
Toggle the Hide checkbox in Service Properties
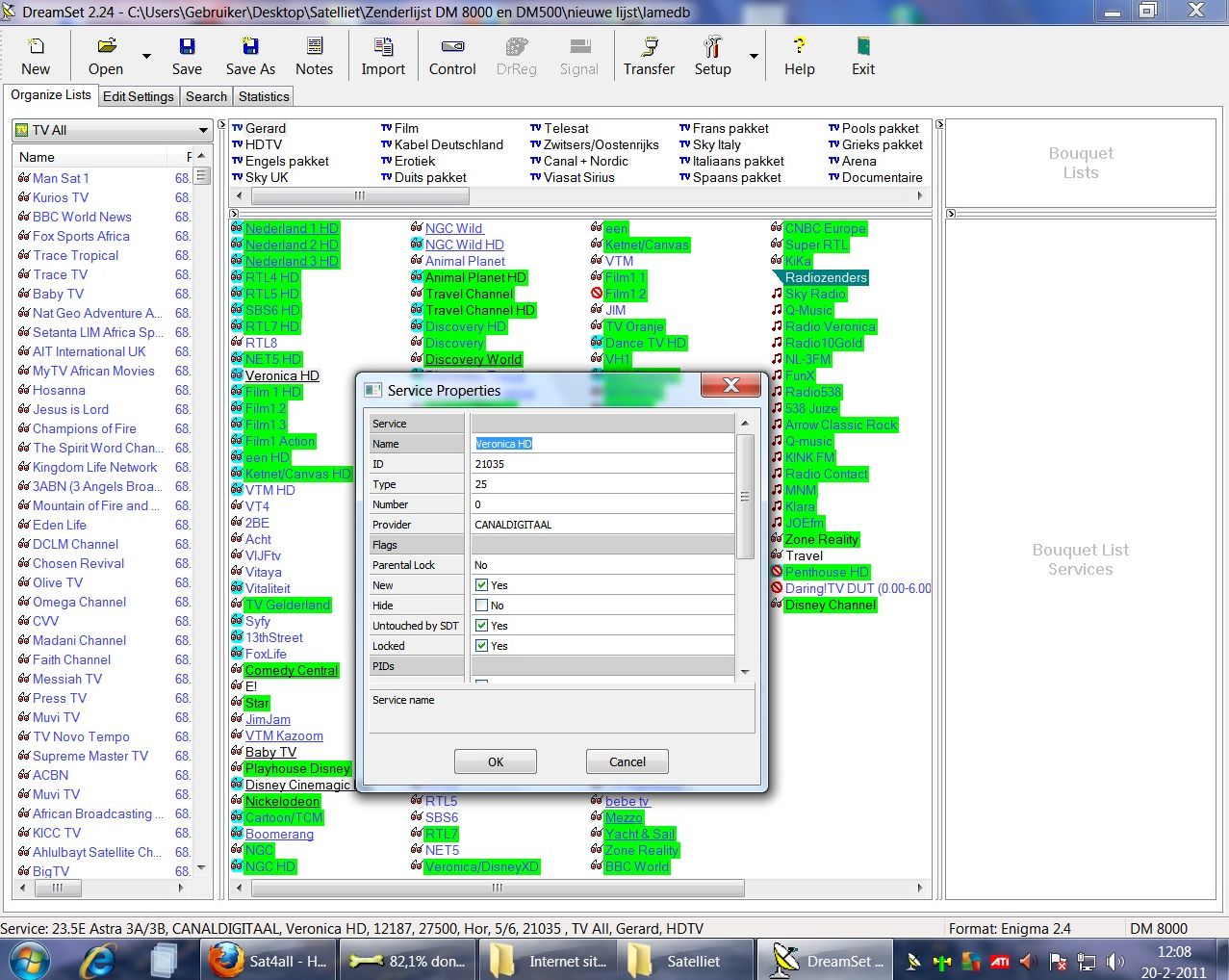click(482, 606)
